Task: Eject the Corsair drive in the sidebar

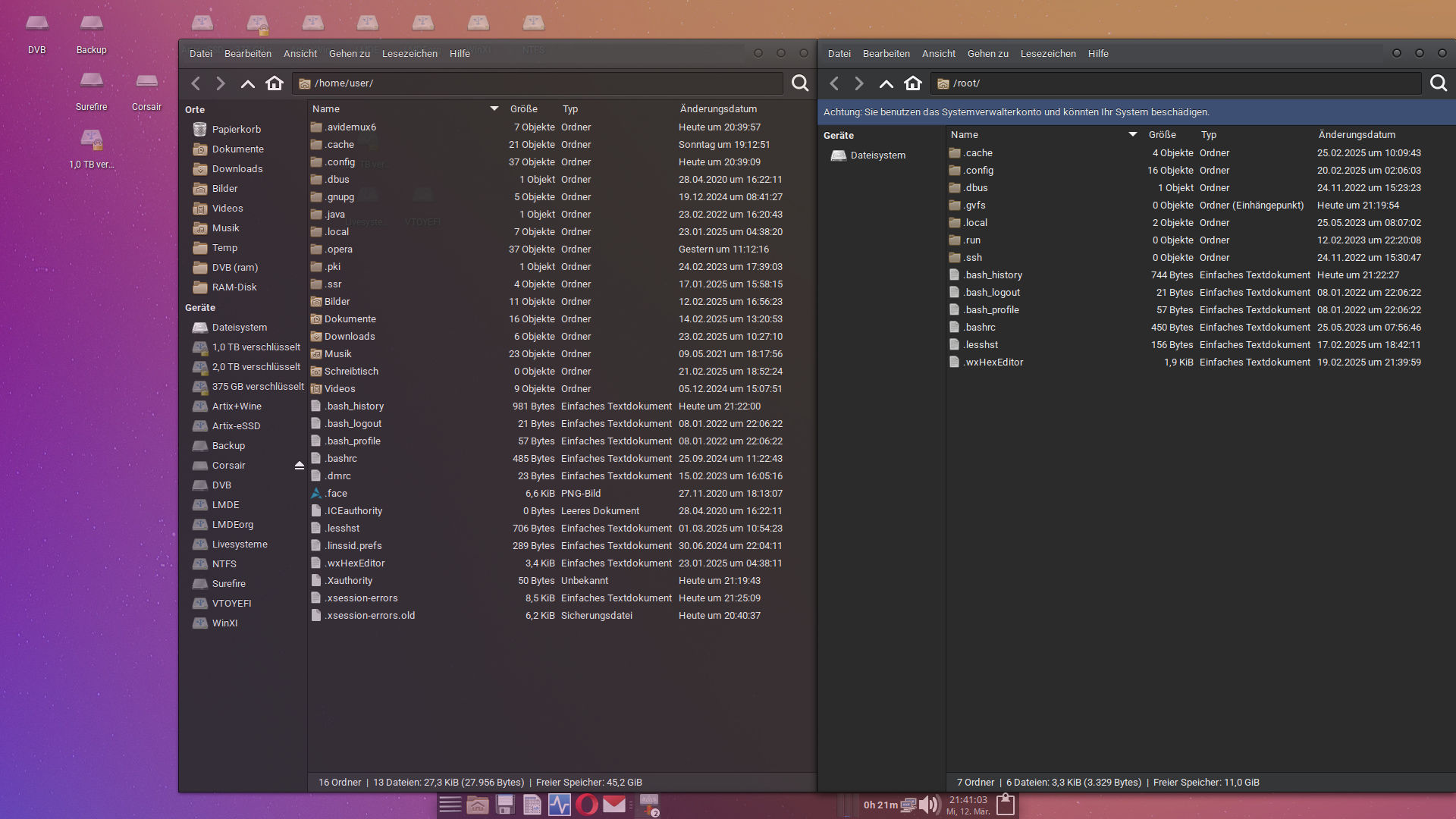Action: (x=300, y=465)
